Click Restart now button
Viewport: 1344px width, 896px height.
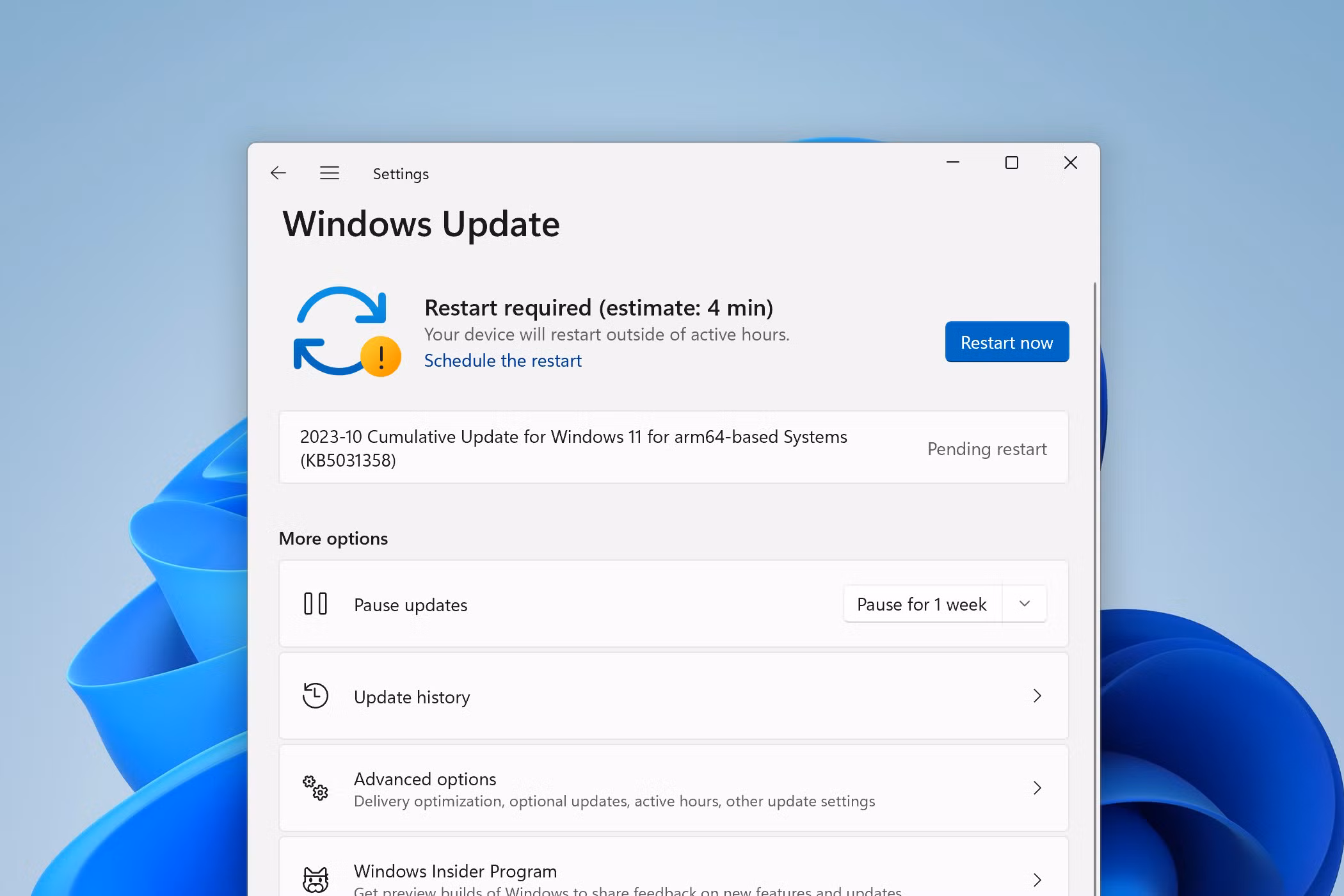tap(1007, 342)
